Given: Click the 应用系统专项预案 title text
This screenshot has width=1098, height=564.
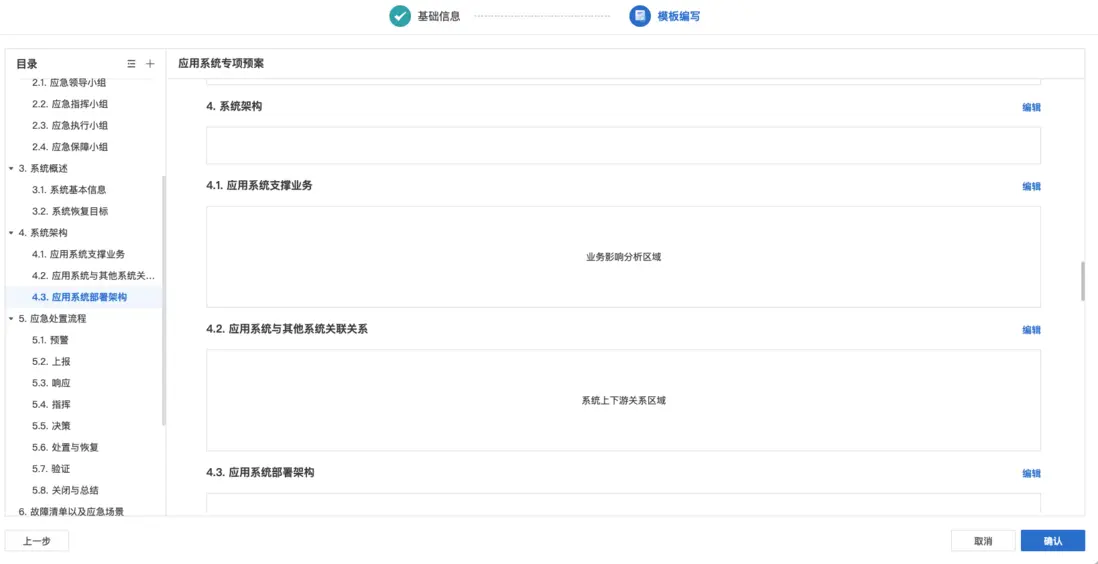Looking at the screenshot, I should (221, 64).
